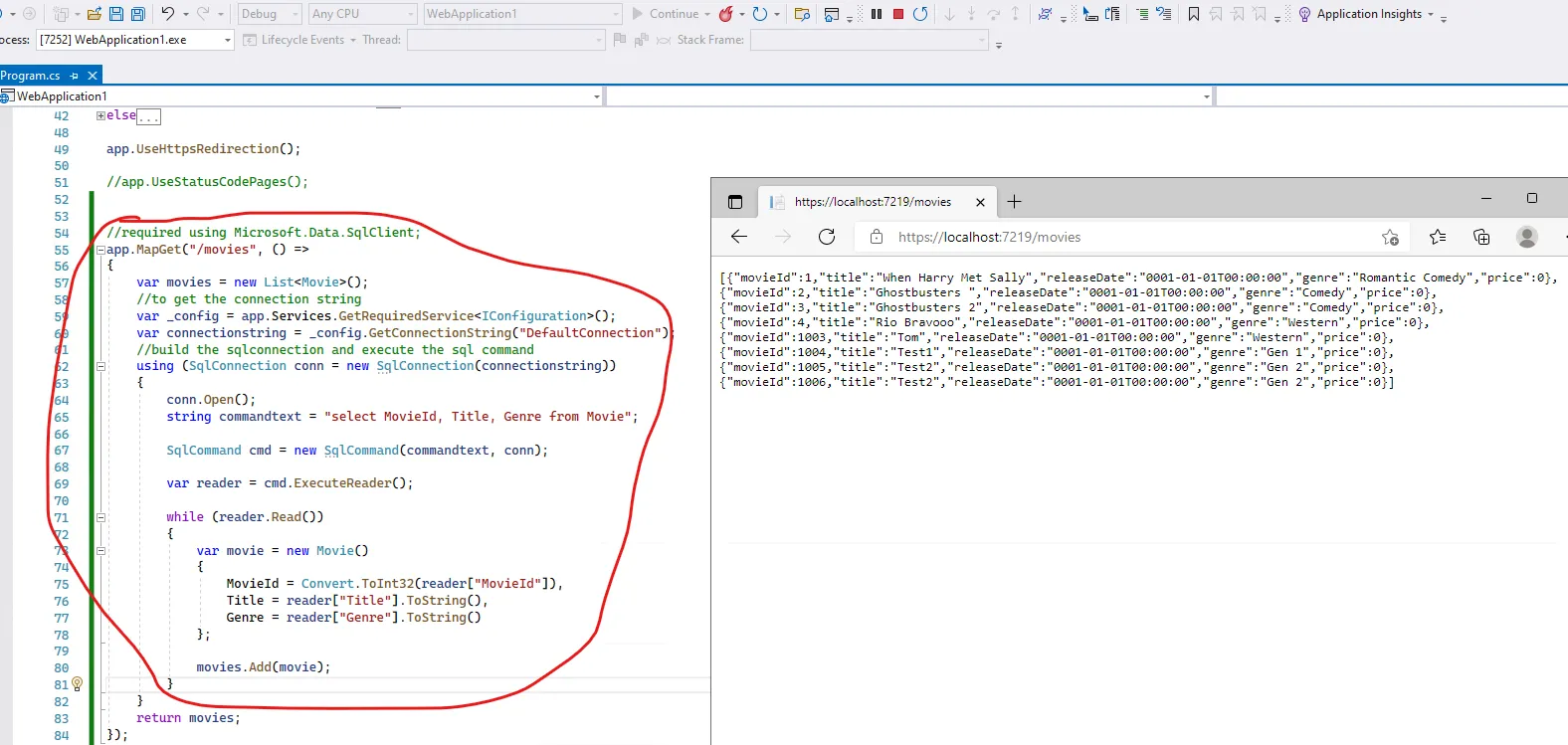The image size is (1568, 745).
Task: Toggle a bookmark on the current line
Action: [x=1193, y=14]
